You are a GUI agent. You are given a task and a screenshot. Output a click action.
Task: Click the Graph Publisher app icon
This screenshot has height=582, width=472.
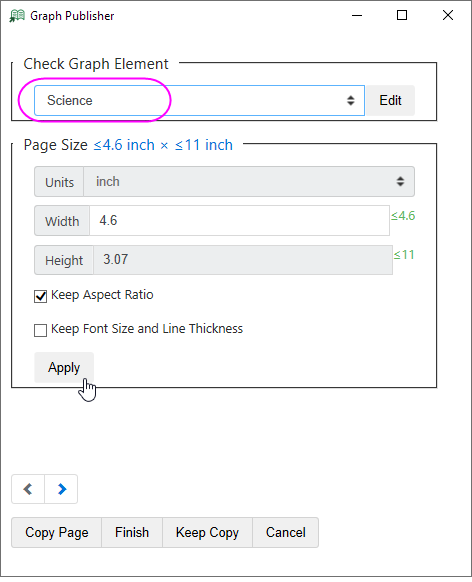click(x=17, y=16)
